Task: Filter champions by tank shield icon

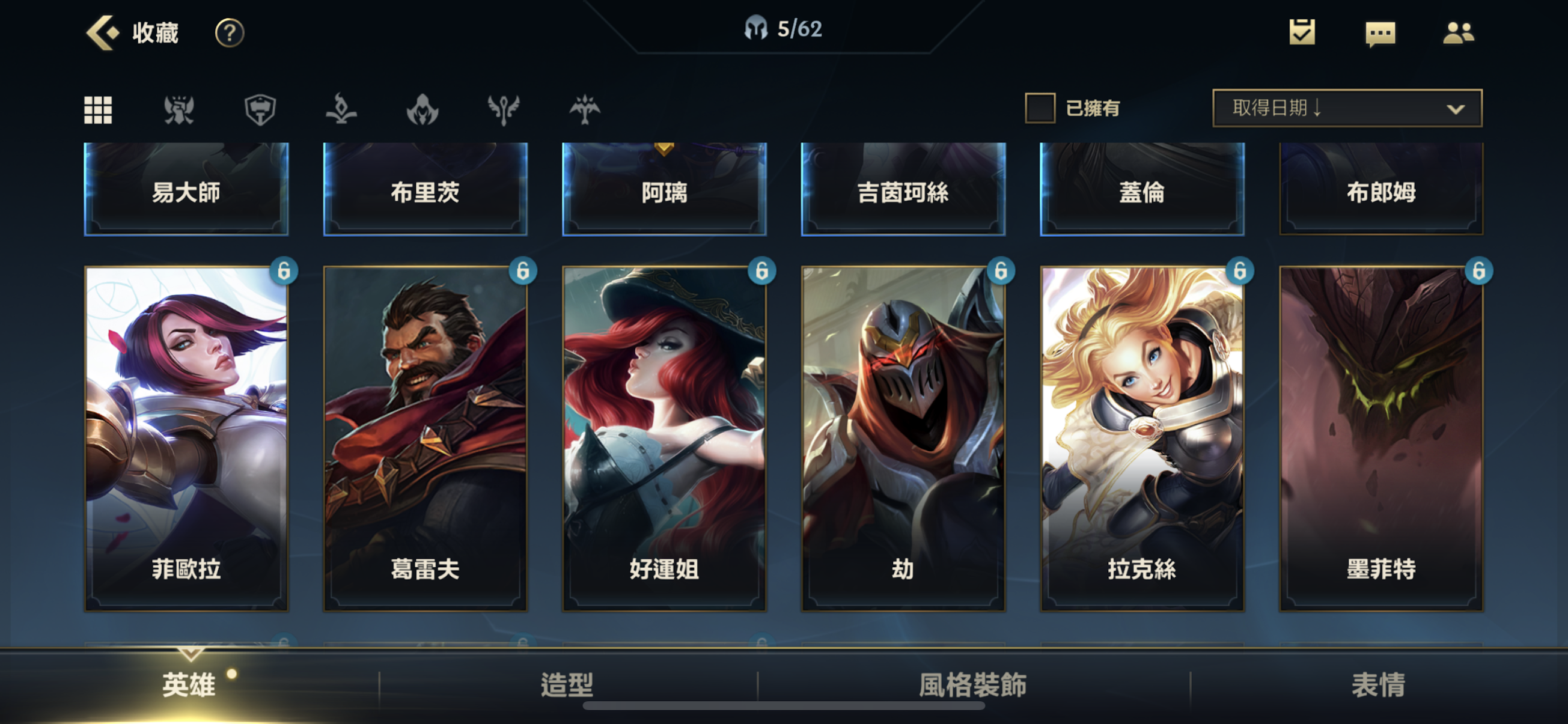Action: (x=260, y=110)
